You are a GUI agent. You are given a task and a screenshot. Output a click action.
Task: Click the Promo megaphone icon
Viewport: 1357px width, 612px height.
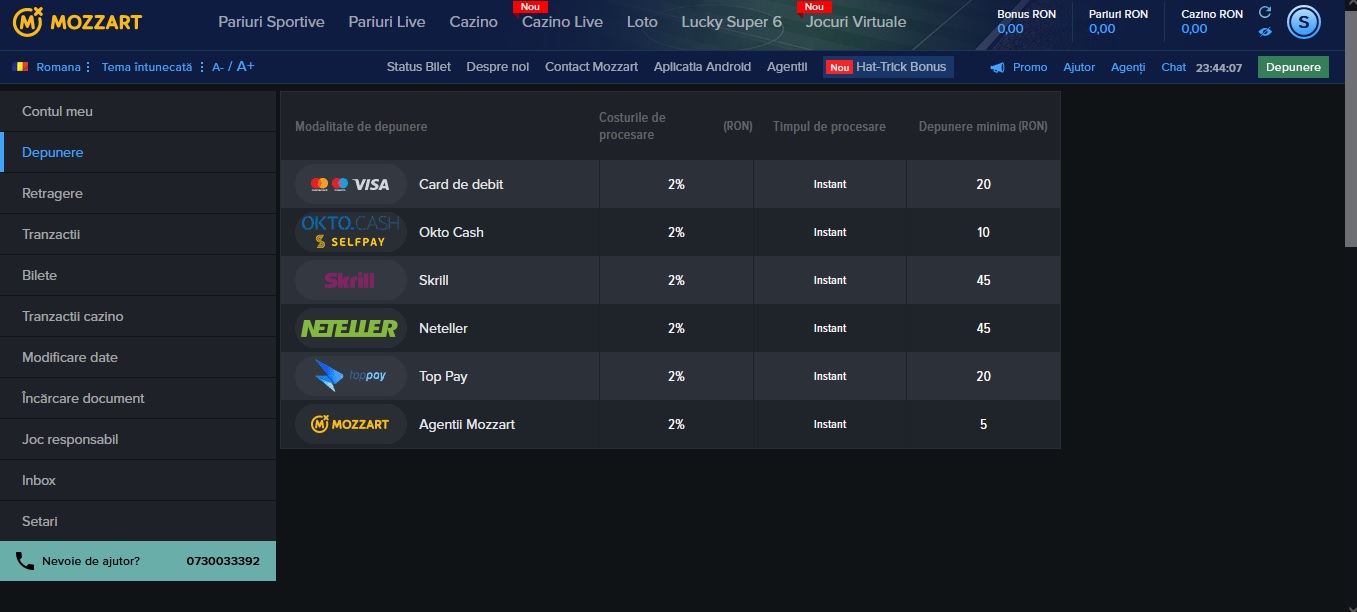point(997,68)
